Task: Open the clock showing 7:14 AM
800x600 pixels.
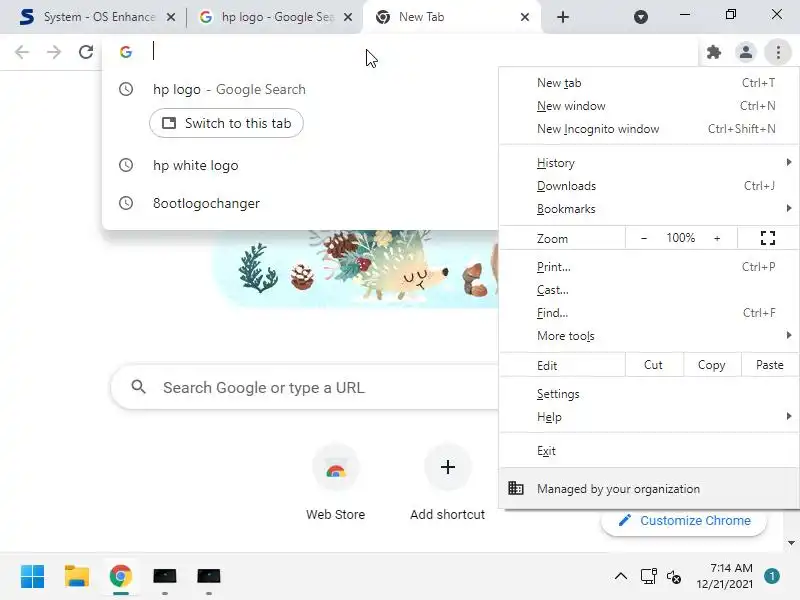Action: click(724, 576)
